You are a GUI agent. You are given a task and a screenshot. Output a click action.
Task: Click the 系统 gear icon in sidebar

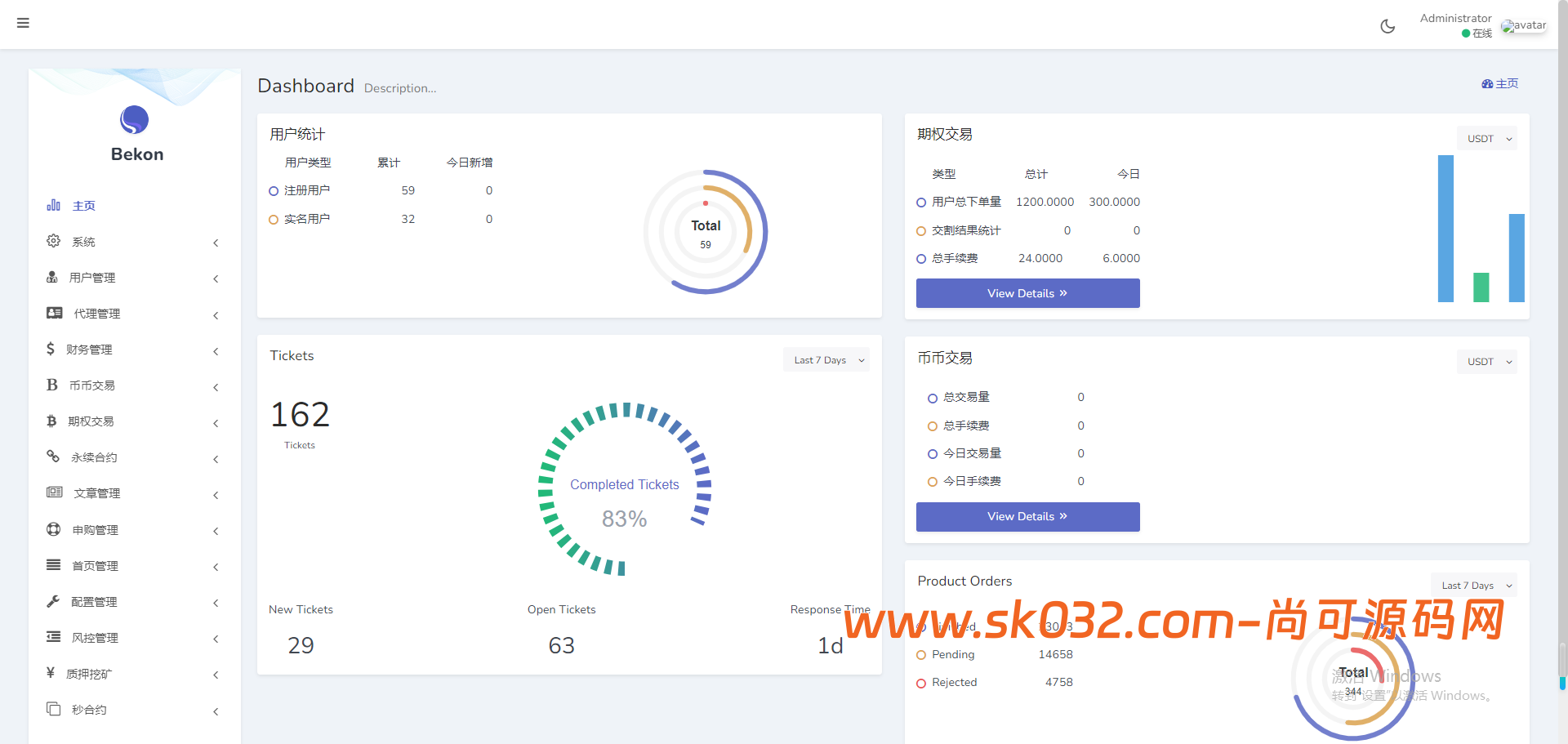[x=53, y=240]
